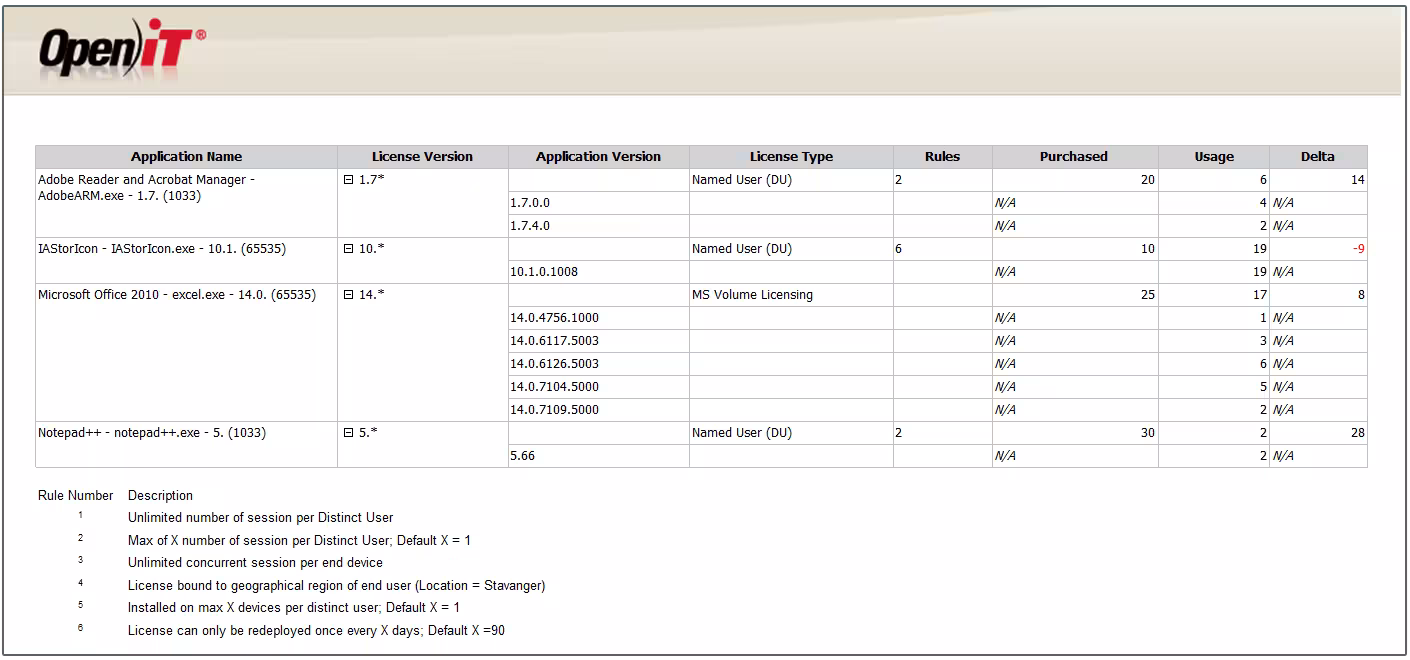Viewport: 1410px width, 660px height.
Task: Select the Microsoft Office 2010 excel.exe cell
Action: (186, 352)
